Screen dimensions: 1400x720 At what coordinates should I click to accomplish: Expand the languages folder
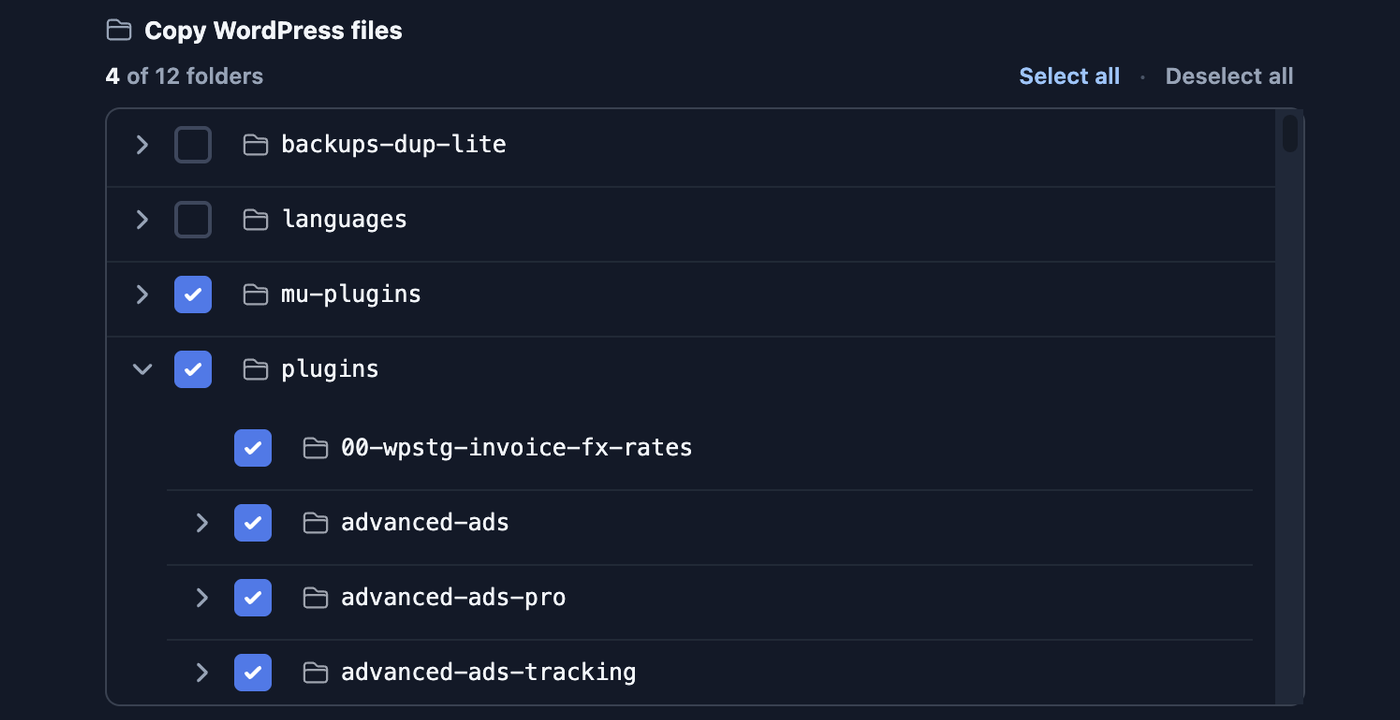click(142, 220)
